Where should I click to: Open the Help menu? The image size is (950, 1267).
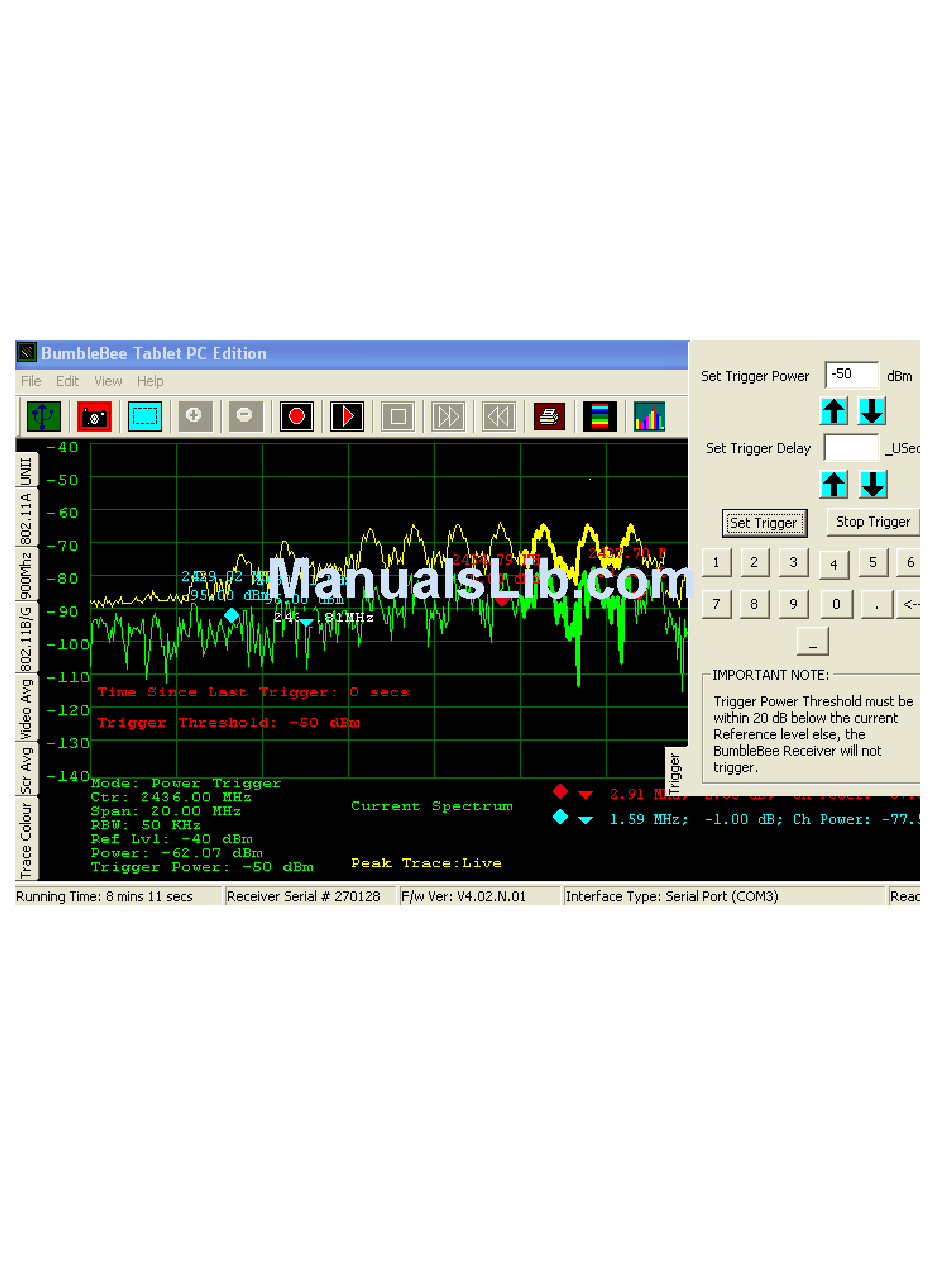(x=150, y=381)
